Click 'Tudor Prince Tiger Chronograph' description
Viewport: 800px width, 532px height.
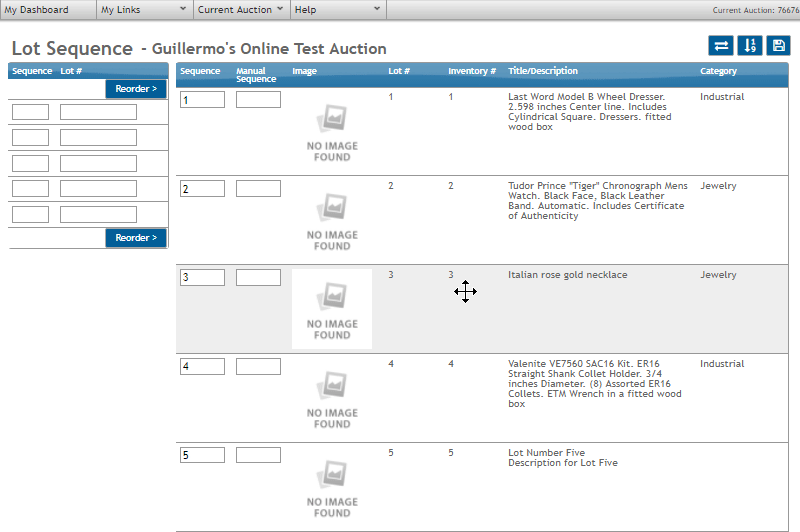coord(598,201)
